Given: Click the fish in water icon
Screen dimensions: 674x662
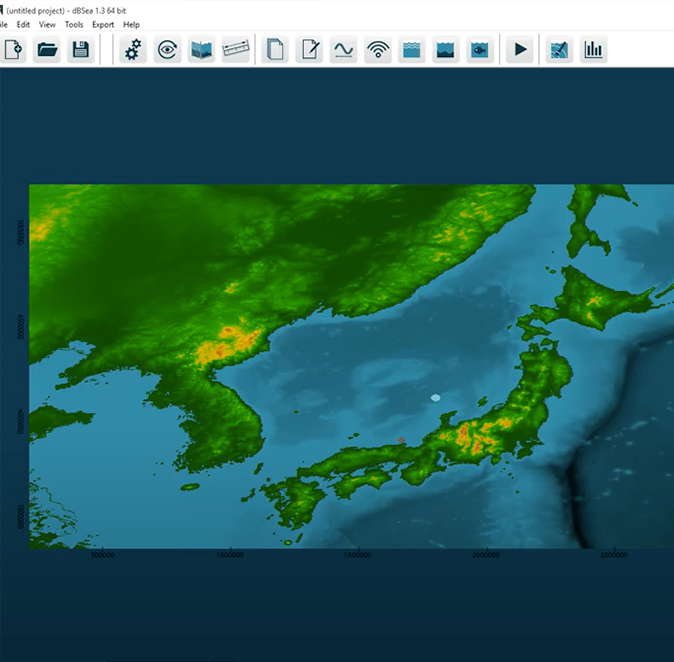Looking at the screenshot, I should click(x=479, y=49).
